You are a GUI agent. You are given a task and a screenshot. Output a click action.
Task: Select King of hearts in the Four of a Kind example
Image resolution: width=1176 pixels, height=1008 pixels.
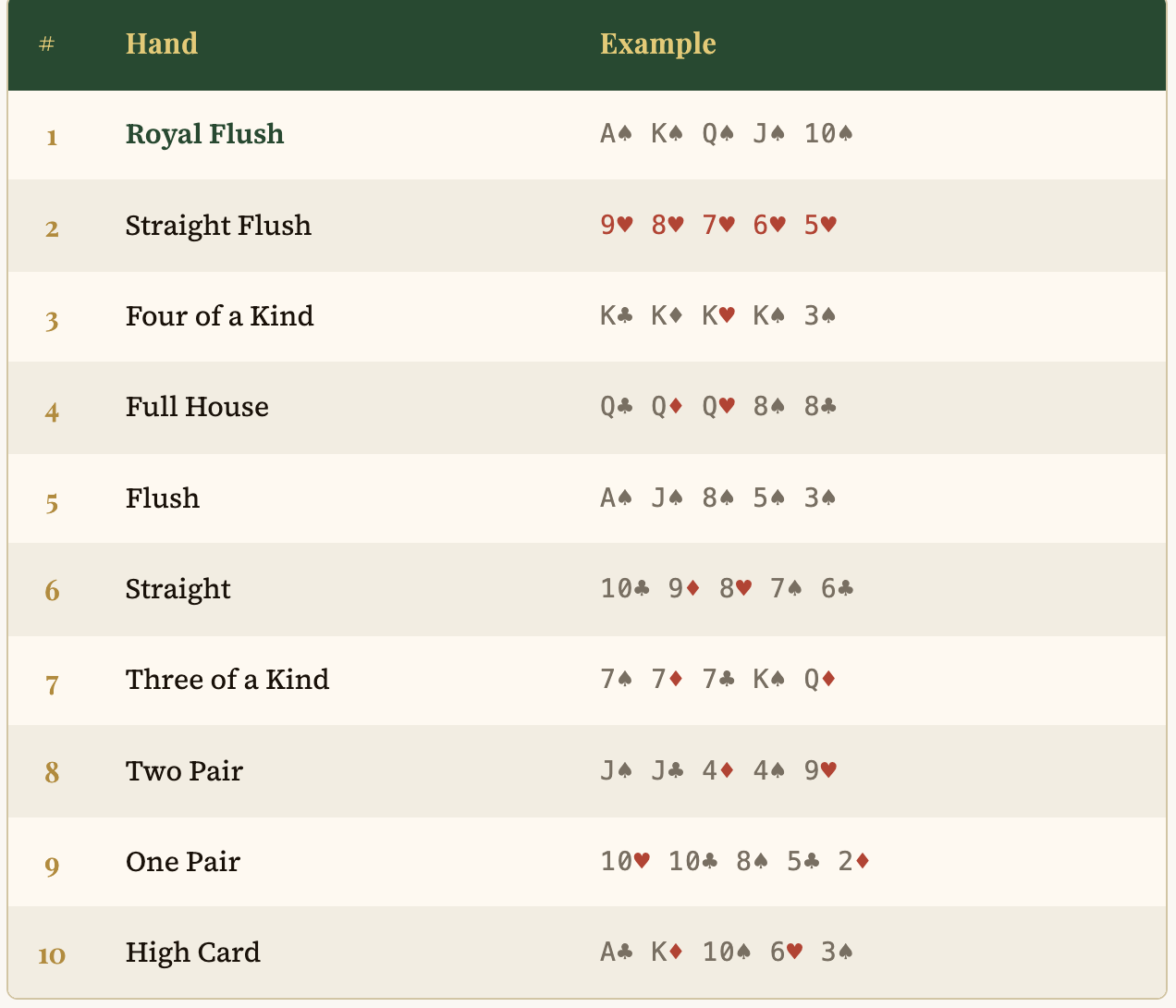pos(717,315)
